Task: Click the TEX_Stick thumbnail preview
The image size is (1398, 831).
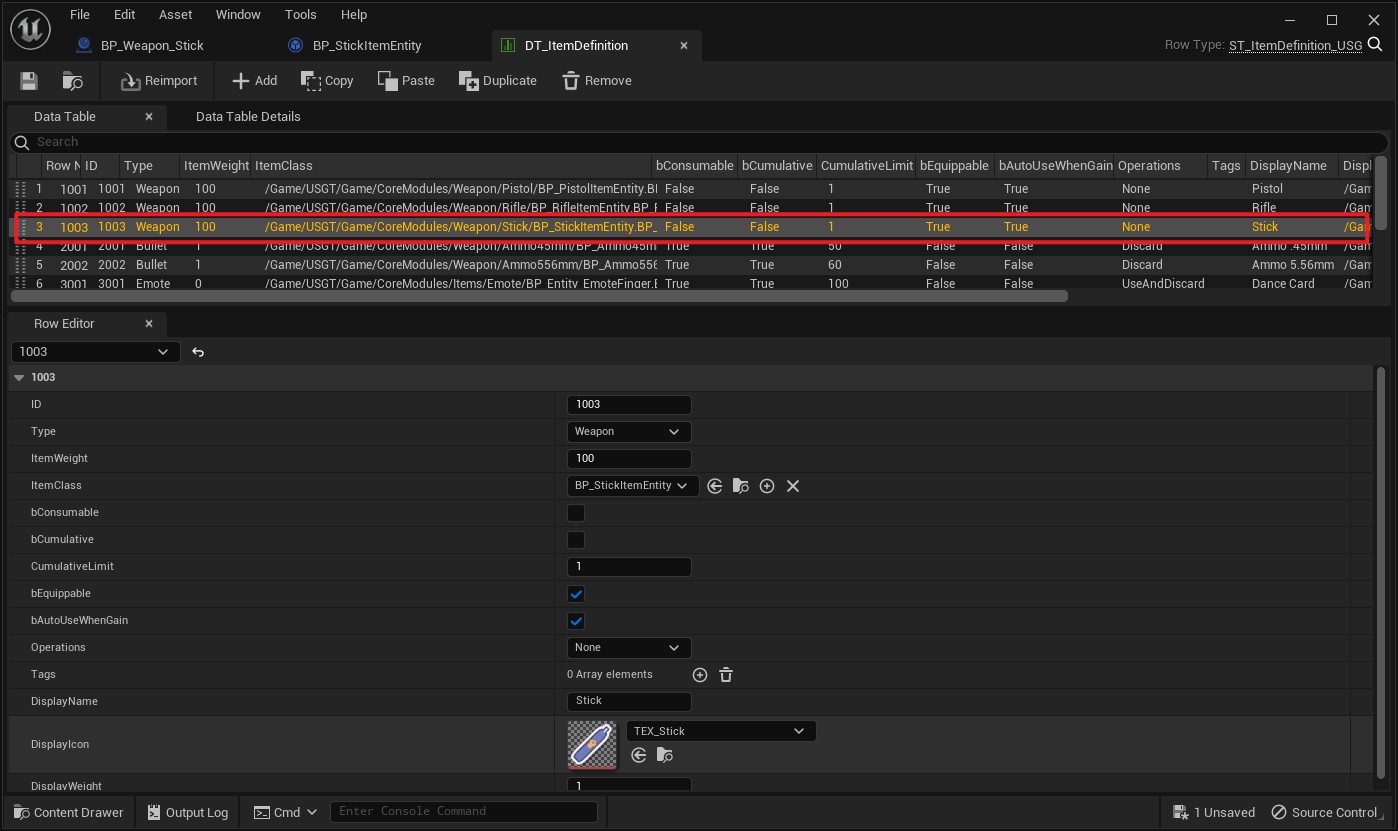Action: click(592, 745)
